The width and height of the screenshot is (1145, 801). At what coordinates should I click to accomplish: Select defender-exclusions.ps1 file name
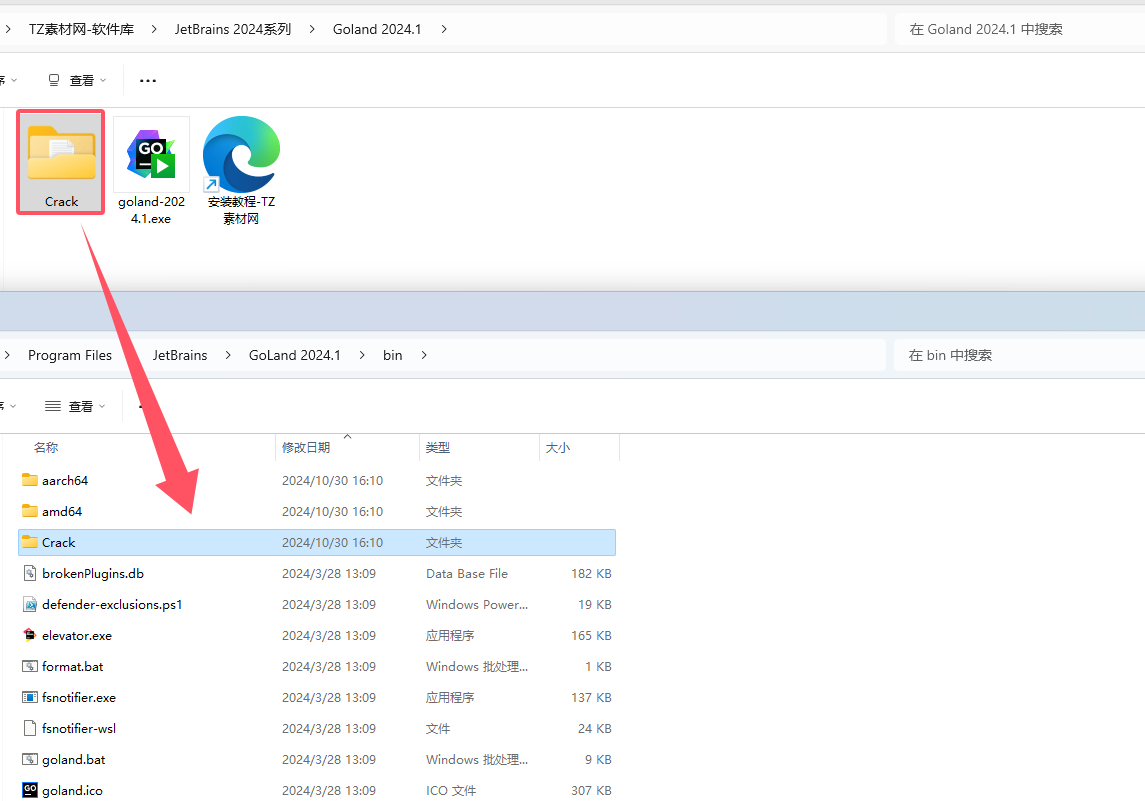click(x=112, y=605)
